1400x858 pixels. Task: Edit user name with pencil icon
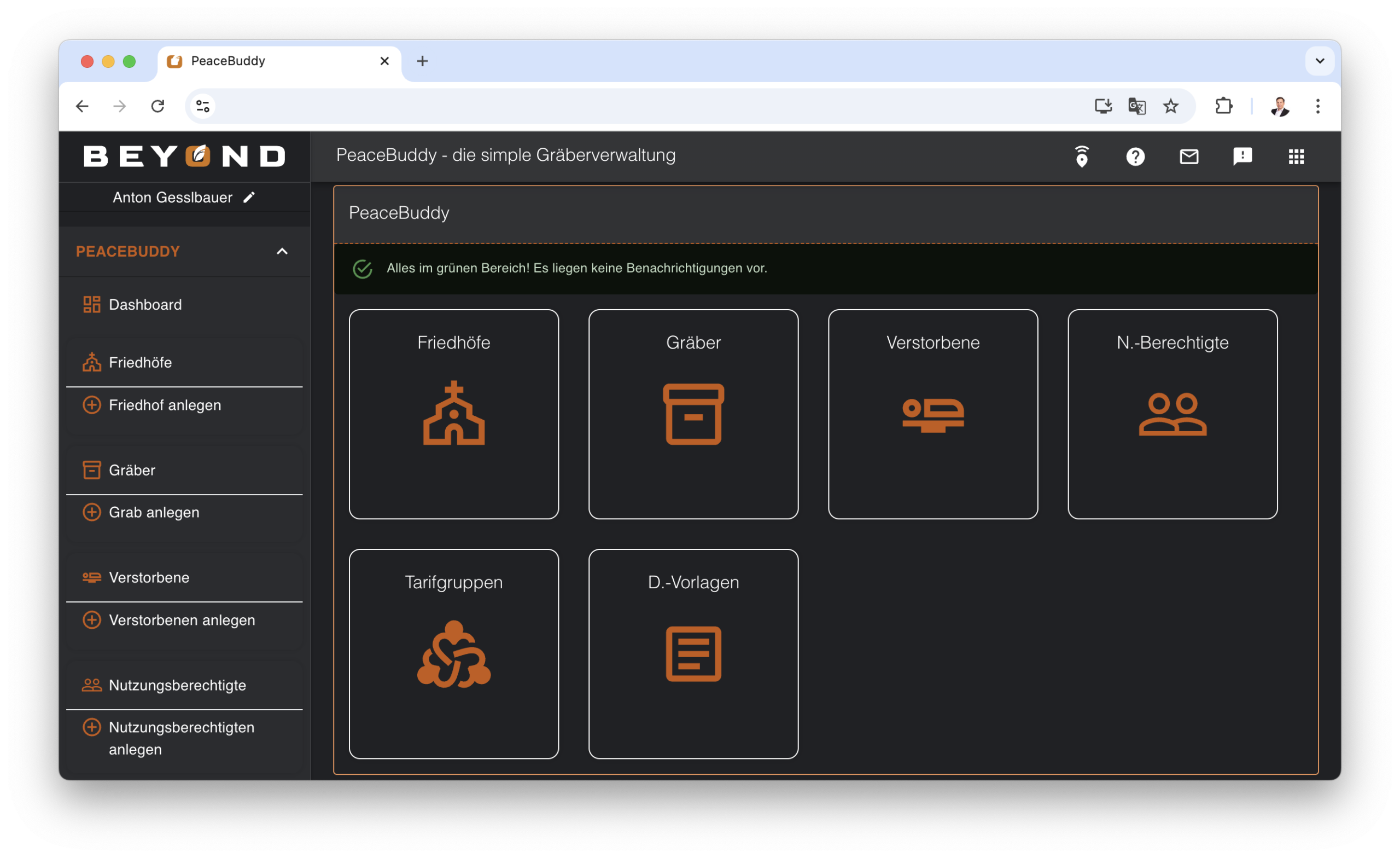tap(249, 198)
